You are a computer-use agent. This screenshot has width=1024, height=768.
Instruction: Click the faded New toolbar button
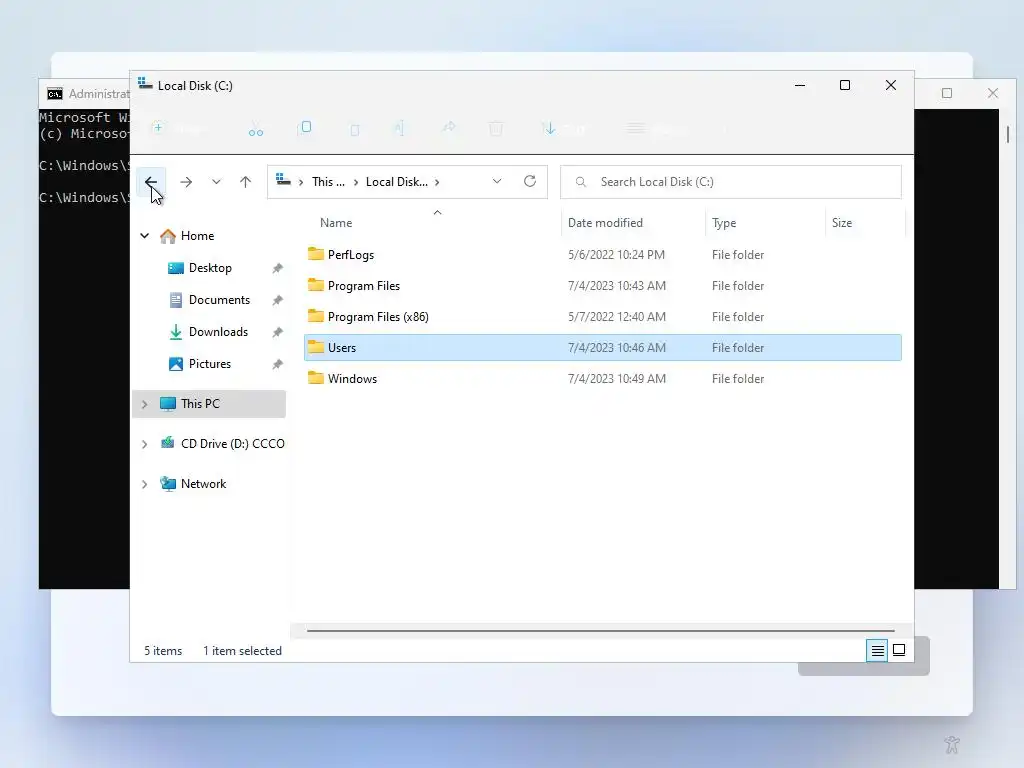click(178, 128)
